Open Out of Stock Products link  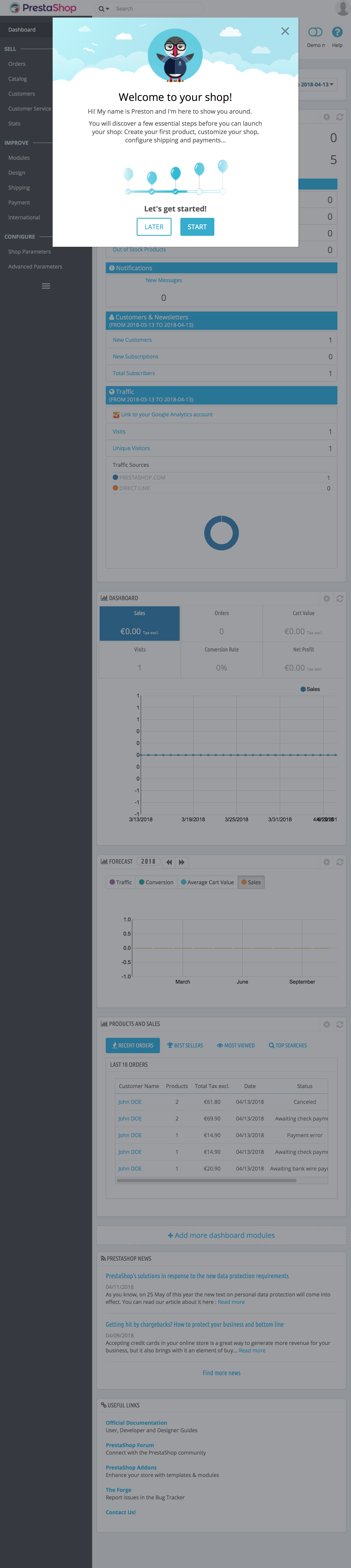tap(139, 250)
